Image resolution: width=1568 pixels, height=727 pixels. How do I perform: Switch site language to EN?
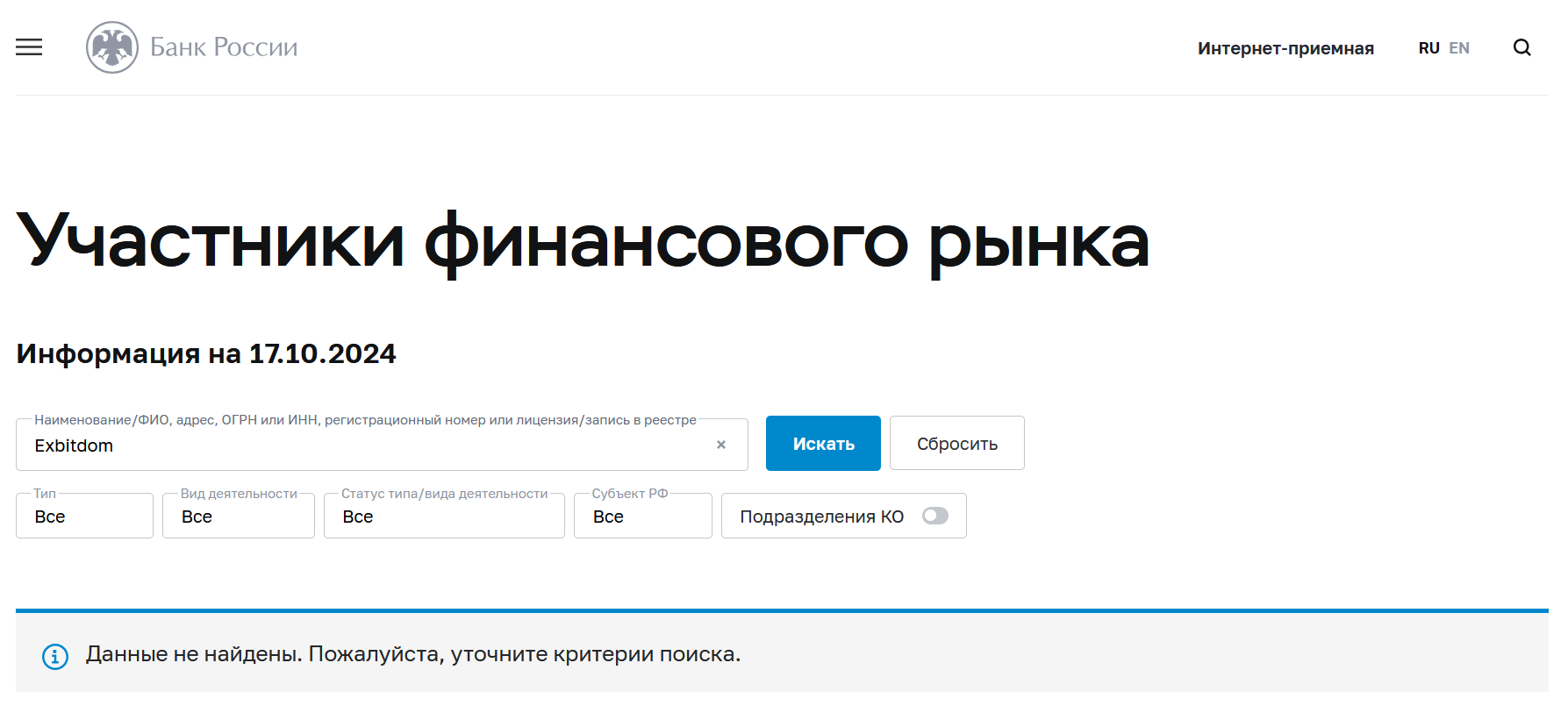pyautogui.click(x=1459, y=48)
